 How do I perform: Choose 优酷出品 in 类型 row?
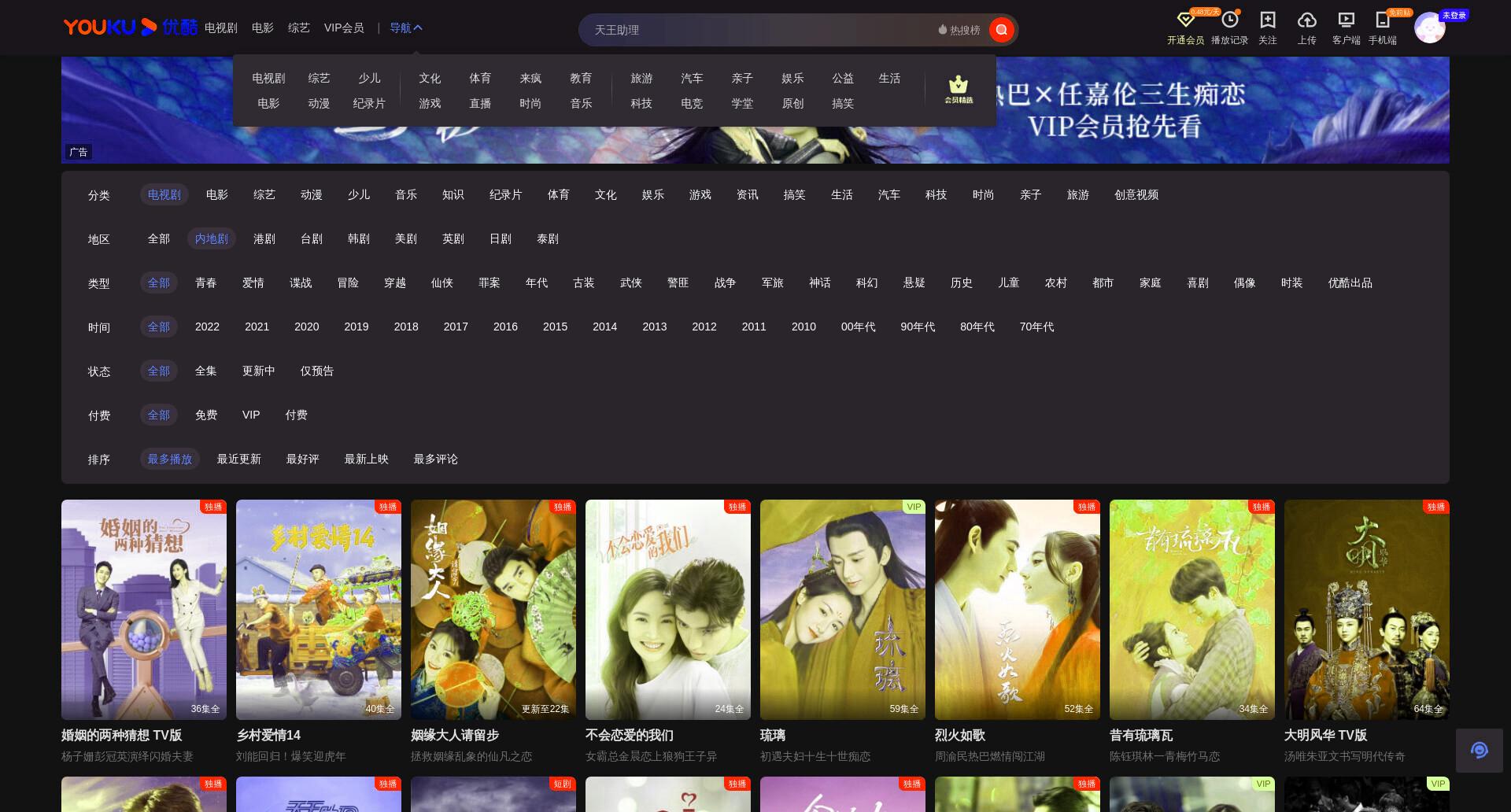1350,282
